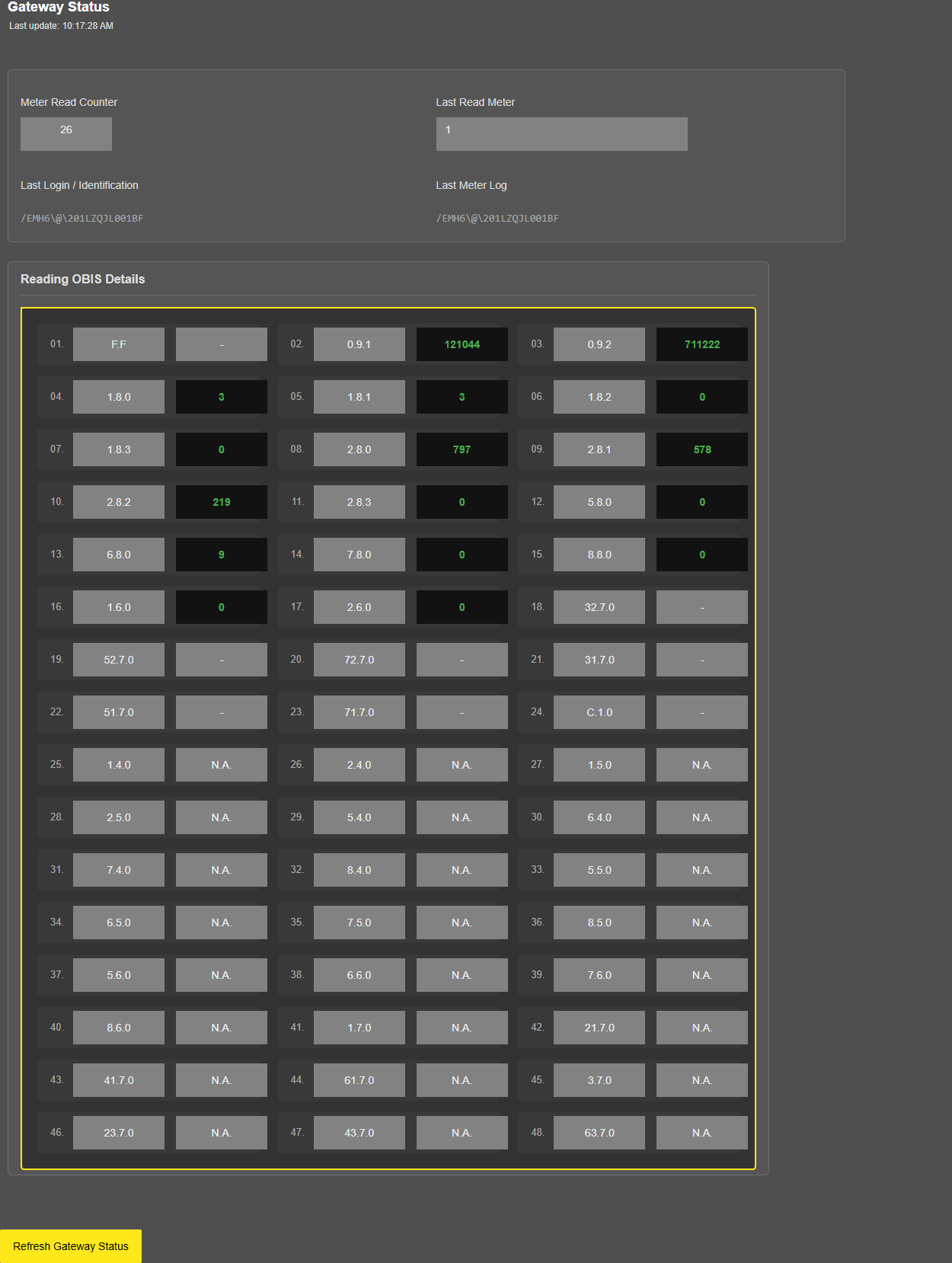Click the 1.7.0 OBIS code cell
The height and width of the screenshot is (1263, 952).
pyautogui.click(x=359, y=1028)
